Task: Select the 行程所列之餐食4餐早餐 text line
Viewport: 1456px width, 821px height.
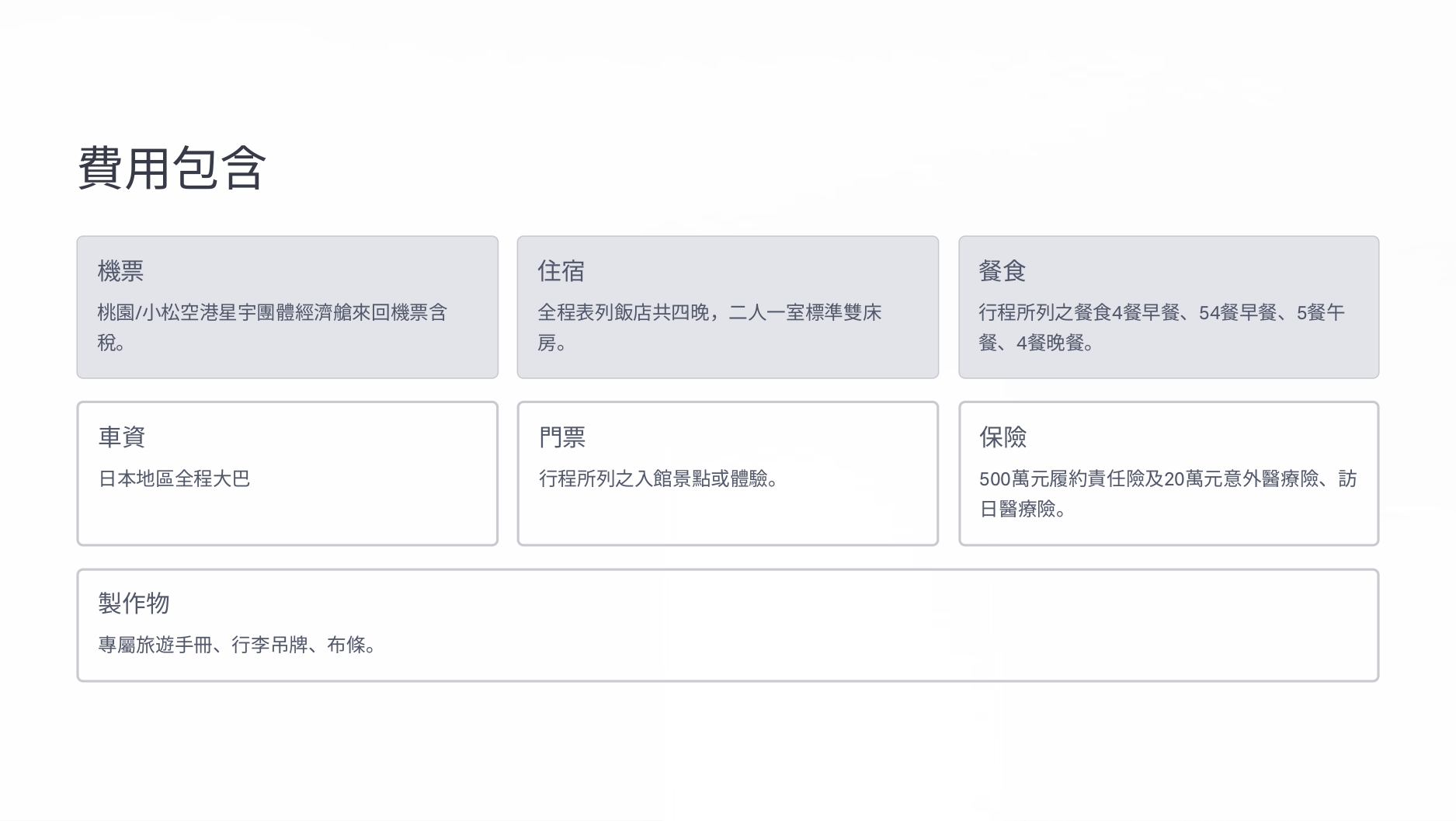Action: click(x=1161, y=312)
